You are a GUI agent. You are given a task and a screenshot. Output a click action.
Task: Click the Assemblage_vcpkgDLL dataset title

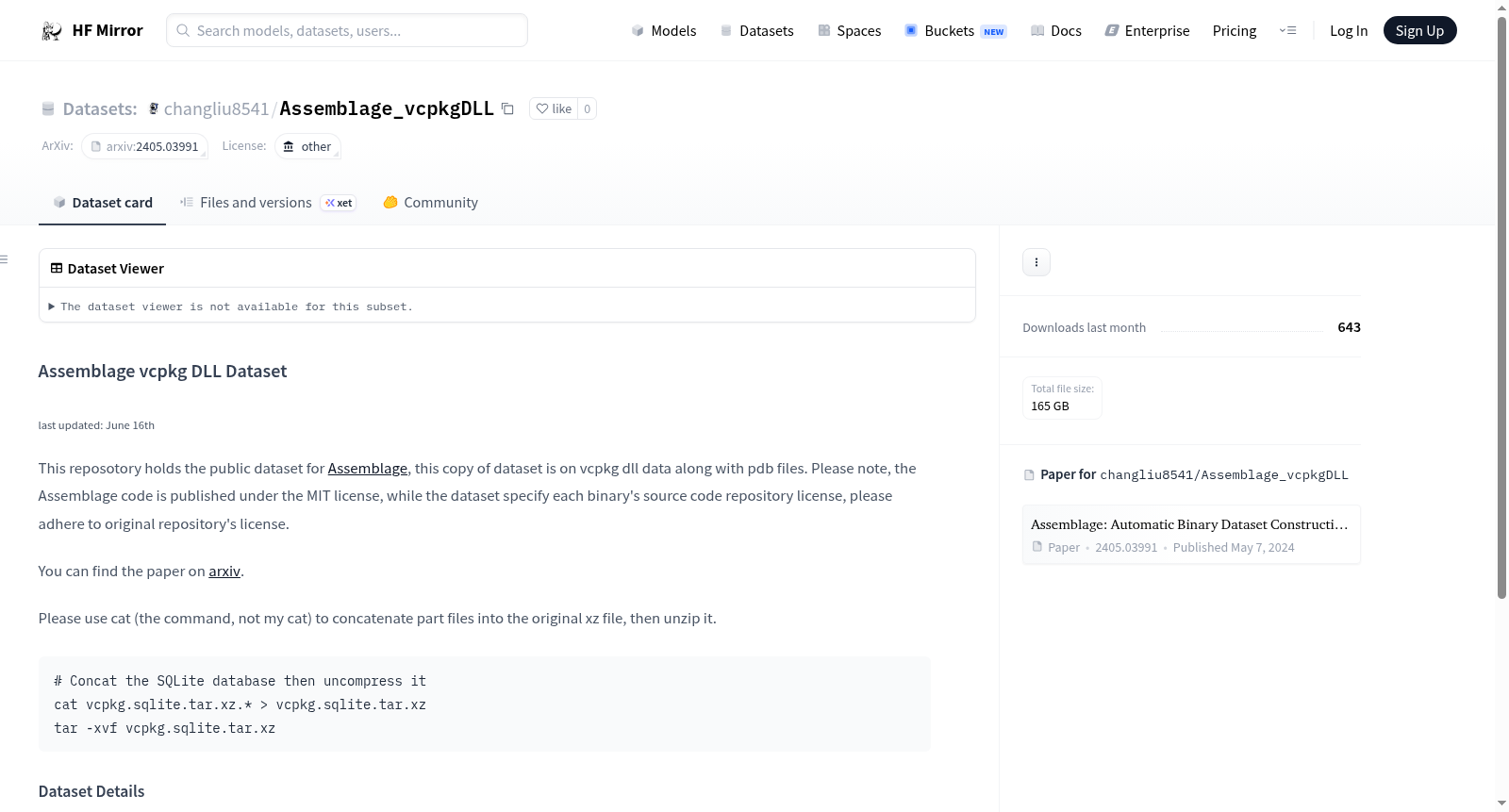[x=387, y=108]
